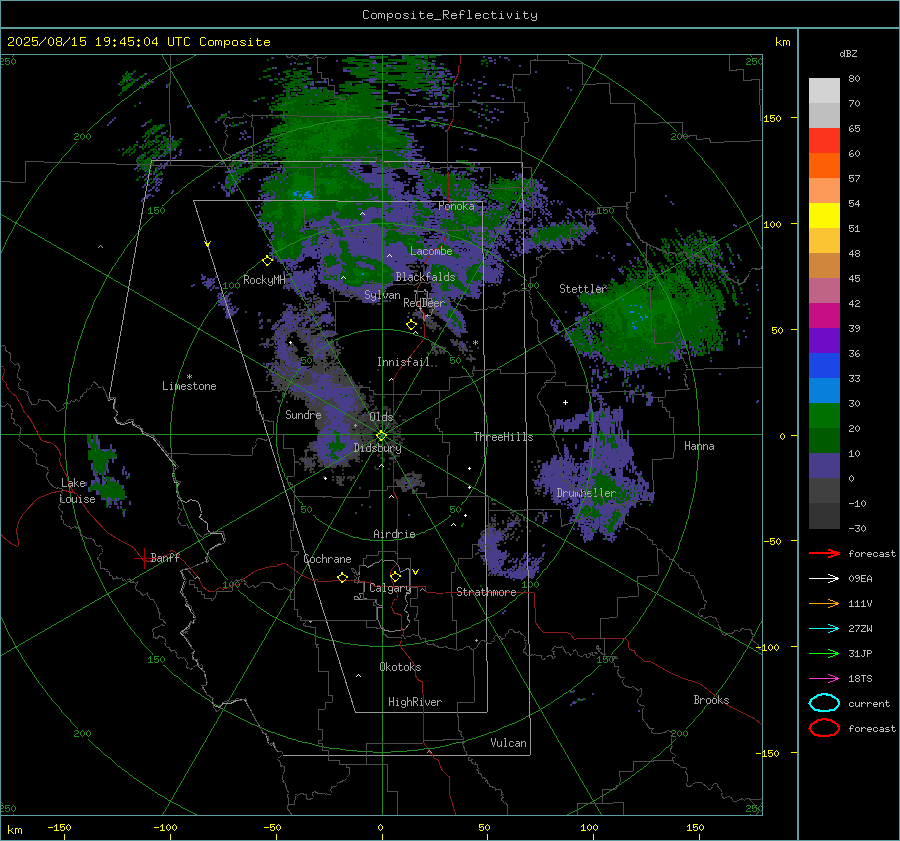Click the Brooks city label
Viewport: 900px width, 841px height.
click(x=711, y=700)
